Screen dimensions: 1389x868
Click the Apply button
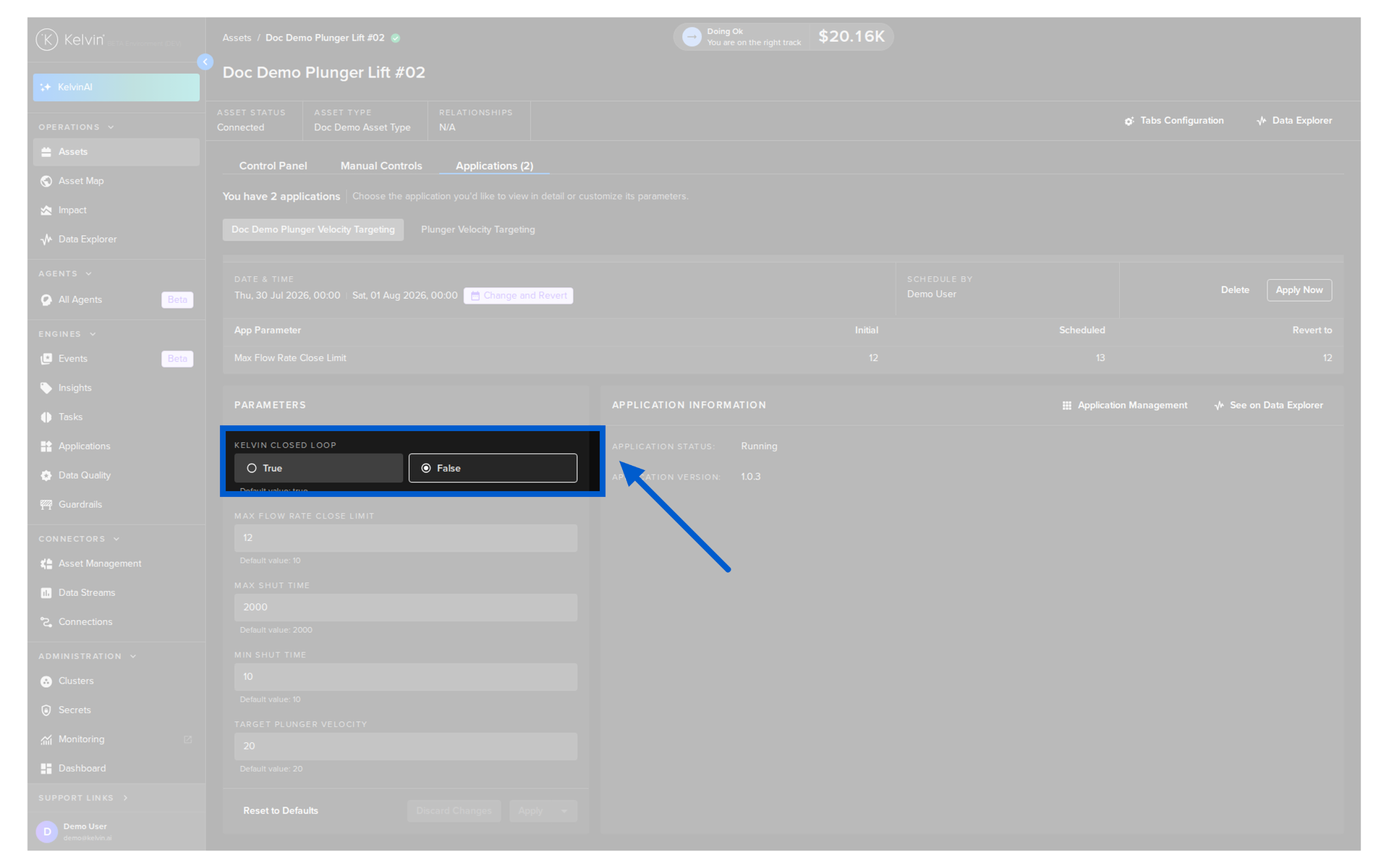(x=531, y=811)
